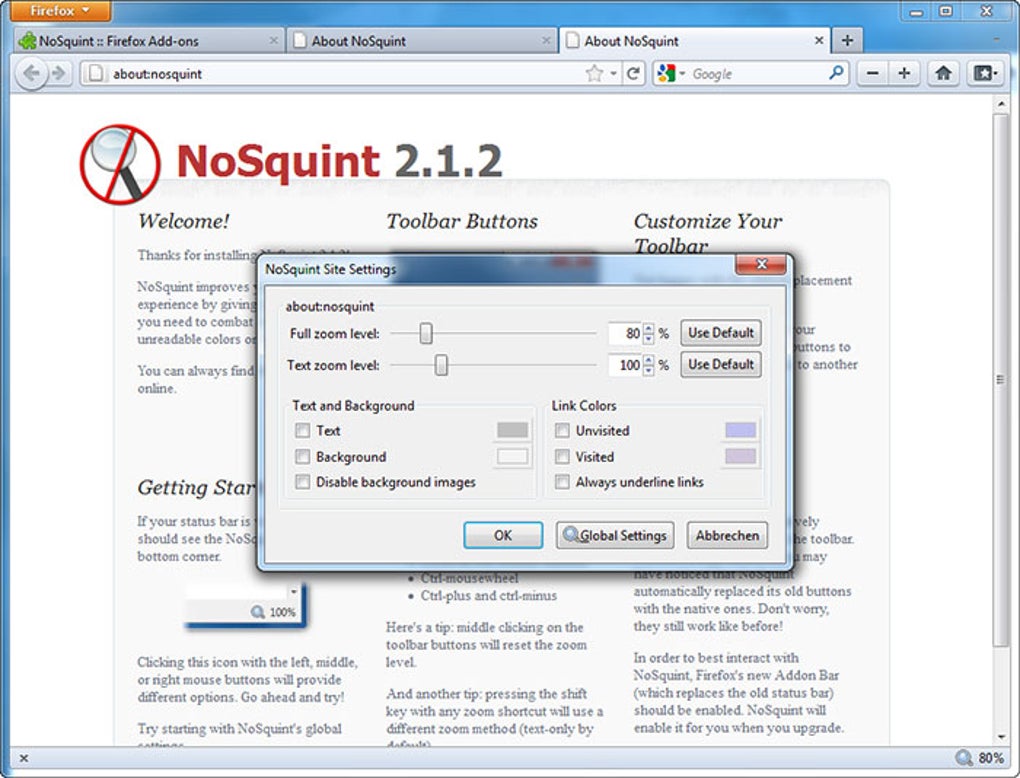
Task: Click Use Default for full zoom level
Action: 721,333
